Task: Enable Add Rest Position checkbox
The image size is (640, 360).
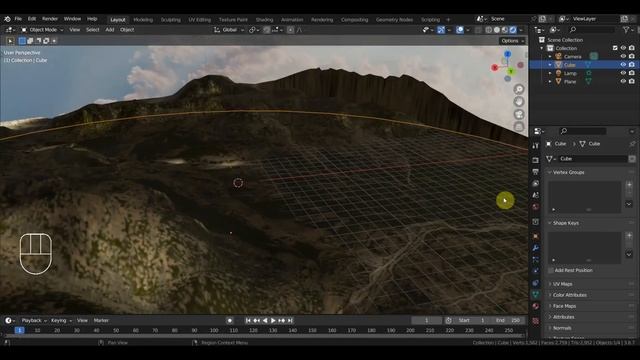Action: 551,270
